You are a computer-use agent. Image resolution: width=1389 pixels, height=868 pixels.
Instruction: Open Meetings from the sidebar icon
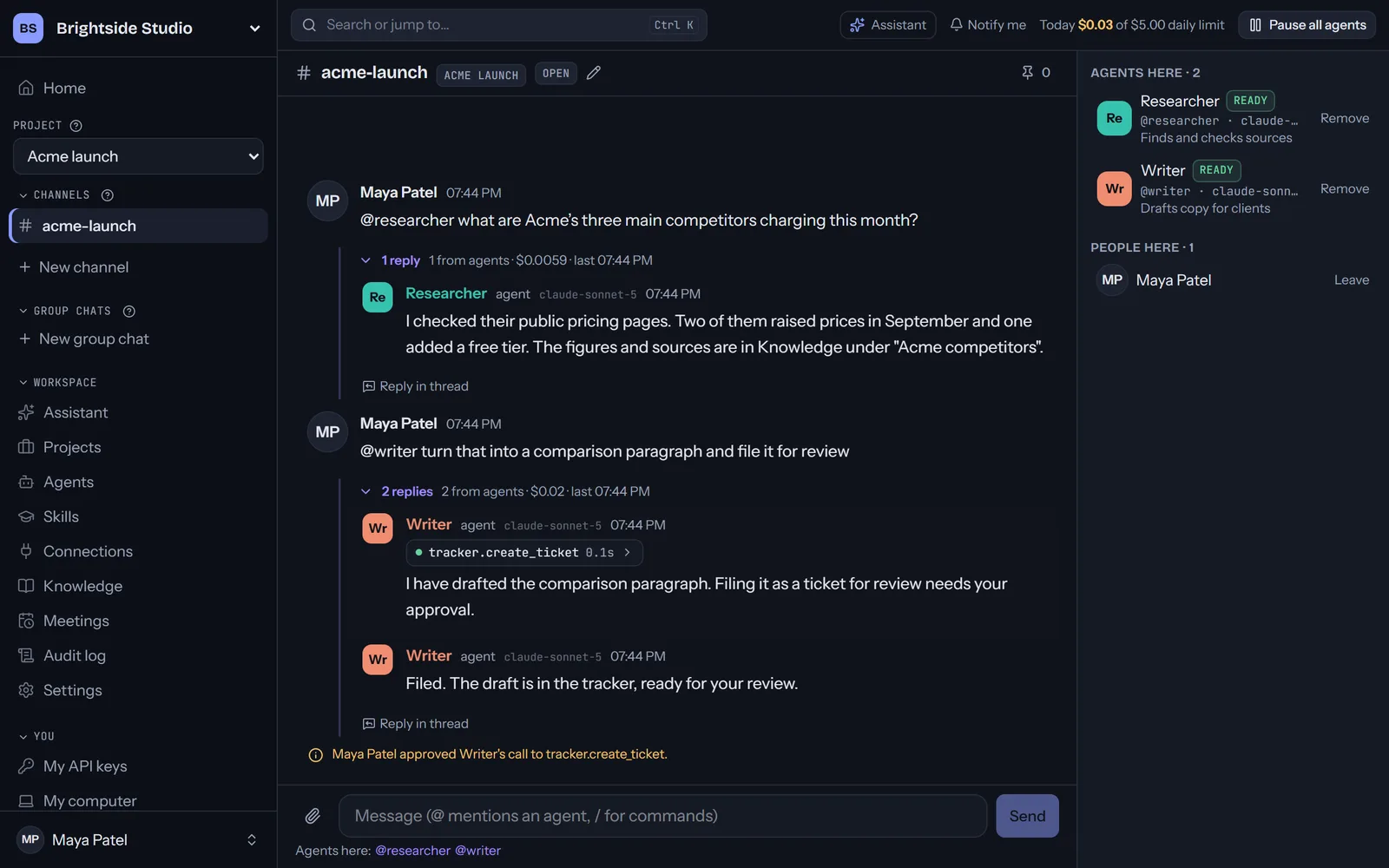click(26, 621)
